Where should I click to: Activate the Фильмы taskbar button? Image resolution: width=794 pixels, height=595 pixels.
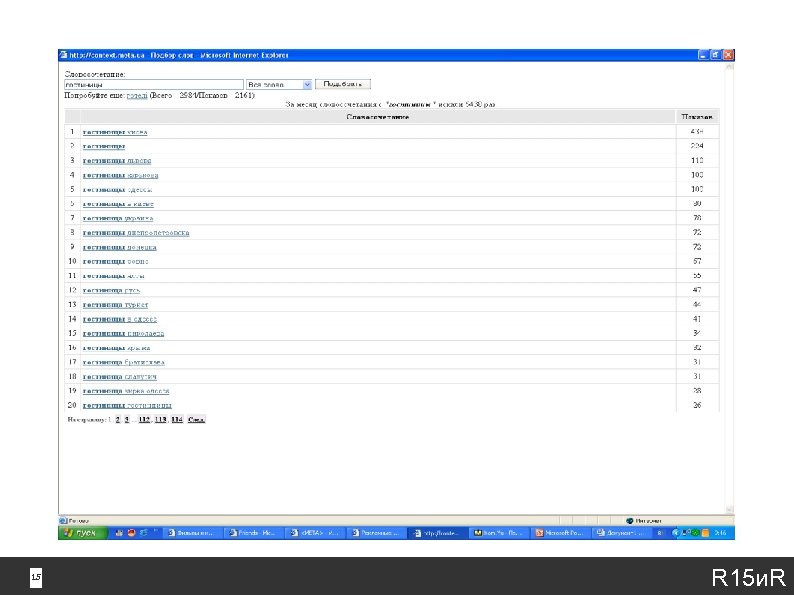[193, 533]
